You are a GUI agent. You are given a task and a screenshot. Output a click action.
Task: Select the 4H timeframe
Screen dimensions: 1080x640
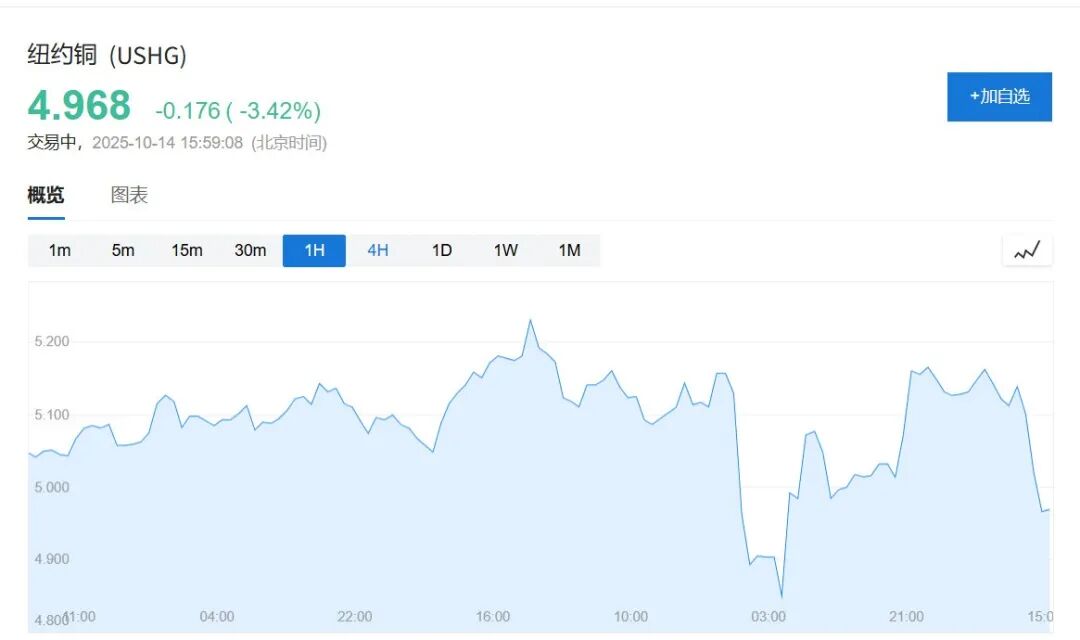(378, 251)
